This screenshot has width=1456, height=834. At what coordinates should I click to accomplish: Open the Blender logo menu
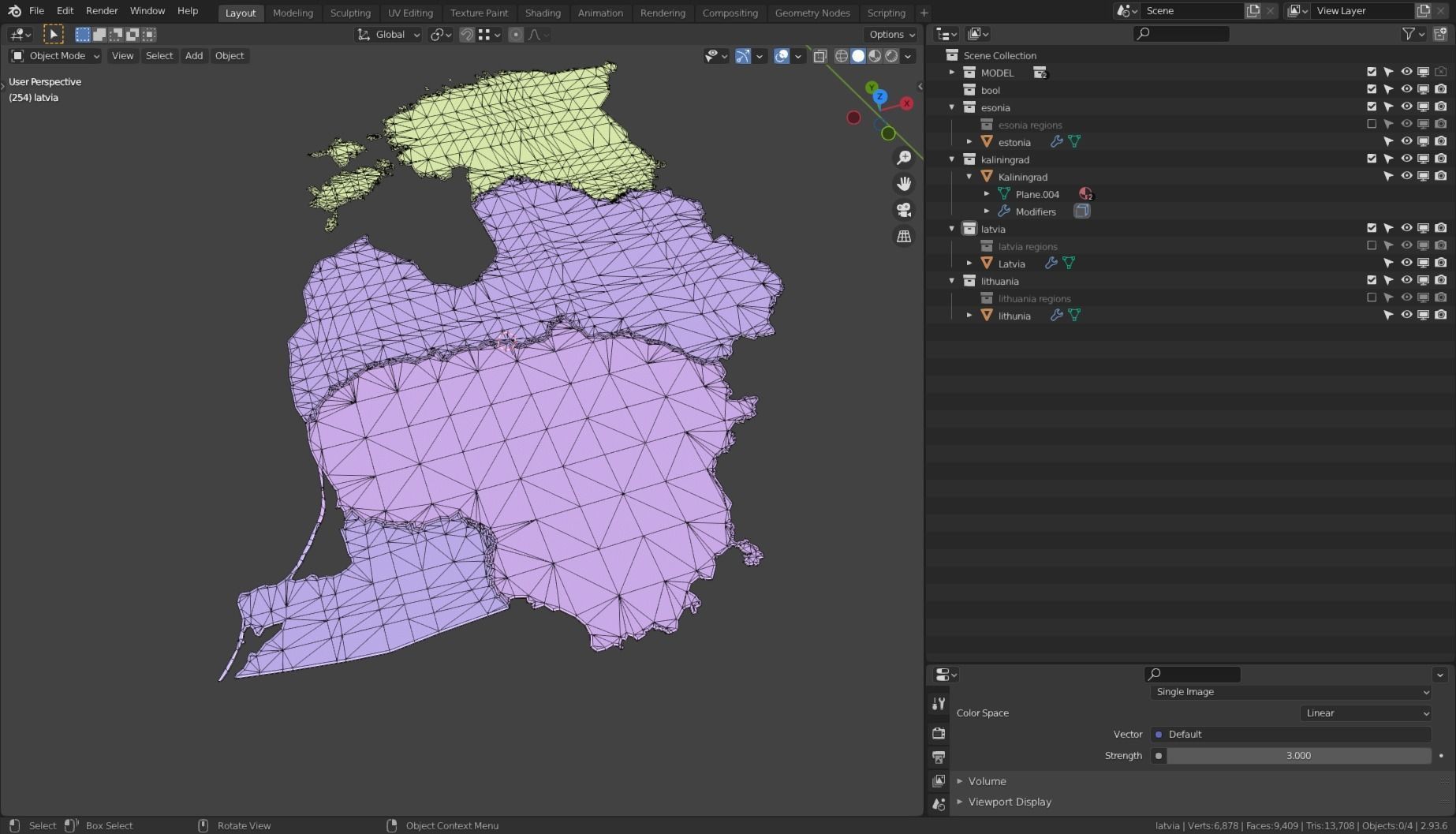[x=14, y=11]
